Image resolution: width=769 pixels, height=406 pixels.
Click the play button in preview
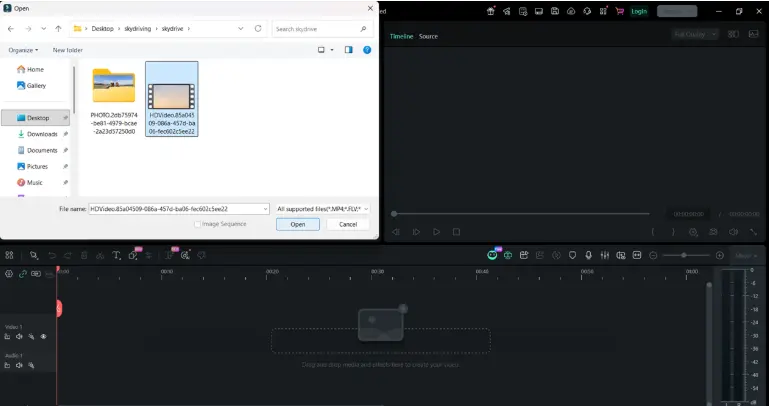(436, 232)
